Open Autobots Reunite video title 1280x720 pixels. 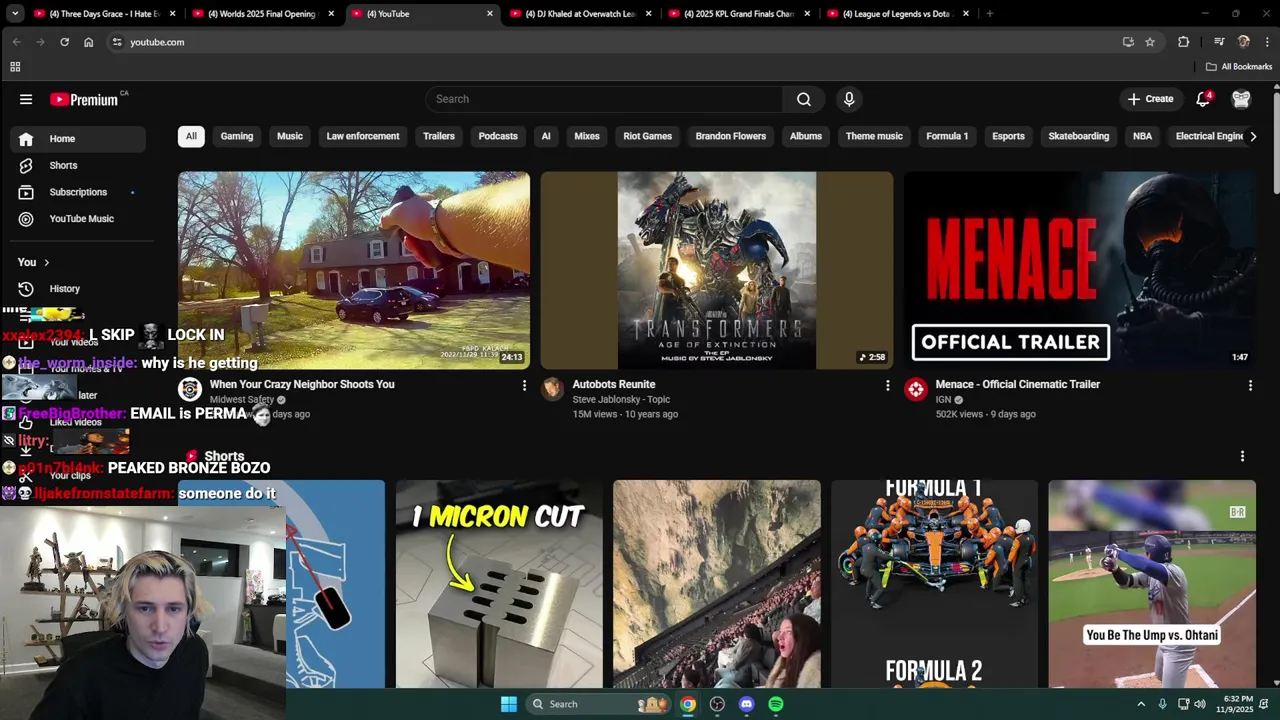[614, 384]
